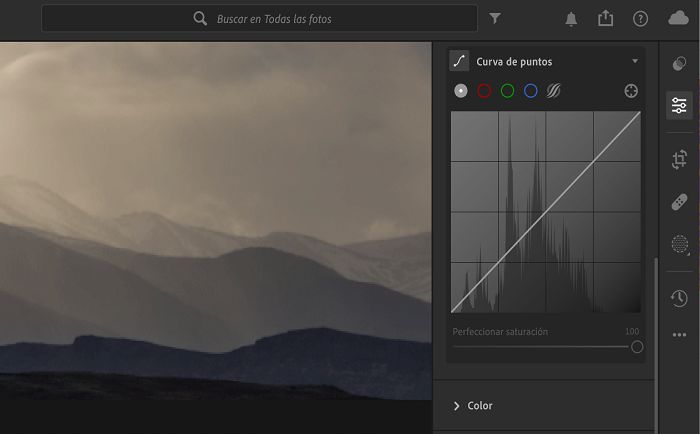Open the Presets overlapping circles icon

679,64
